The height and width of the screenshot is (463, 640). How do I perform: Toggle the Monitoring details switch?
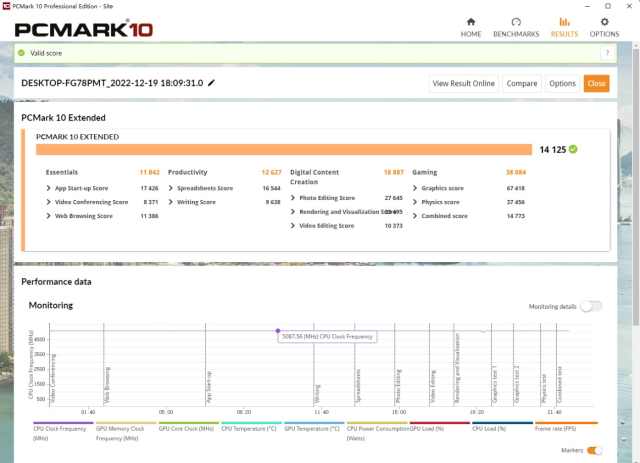tap(591, 306)
